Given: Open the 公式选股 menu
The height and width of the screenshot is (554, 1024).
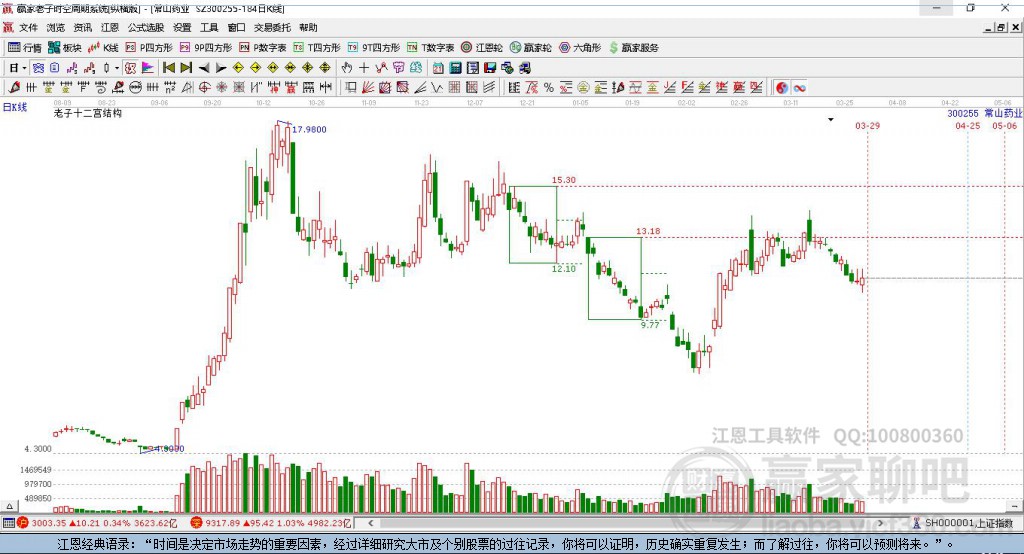Looking at the screenshot, I should pos(146,27).
